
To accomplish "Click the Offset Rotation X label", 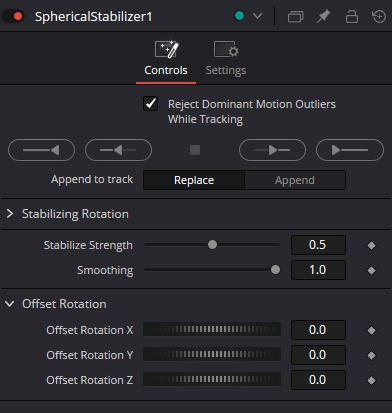I will pos(90,330).
